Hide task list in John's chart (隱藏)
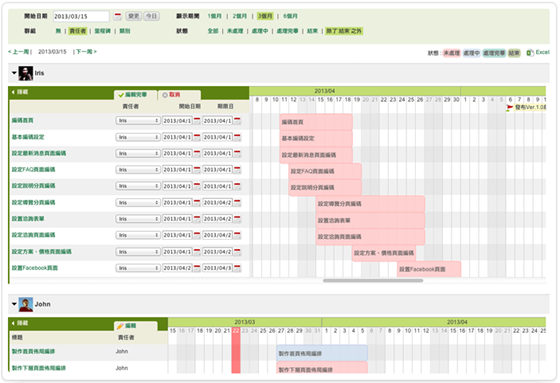Image resolution: width=560 pixels, height=383 pixels. pos(20,323)
